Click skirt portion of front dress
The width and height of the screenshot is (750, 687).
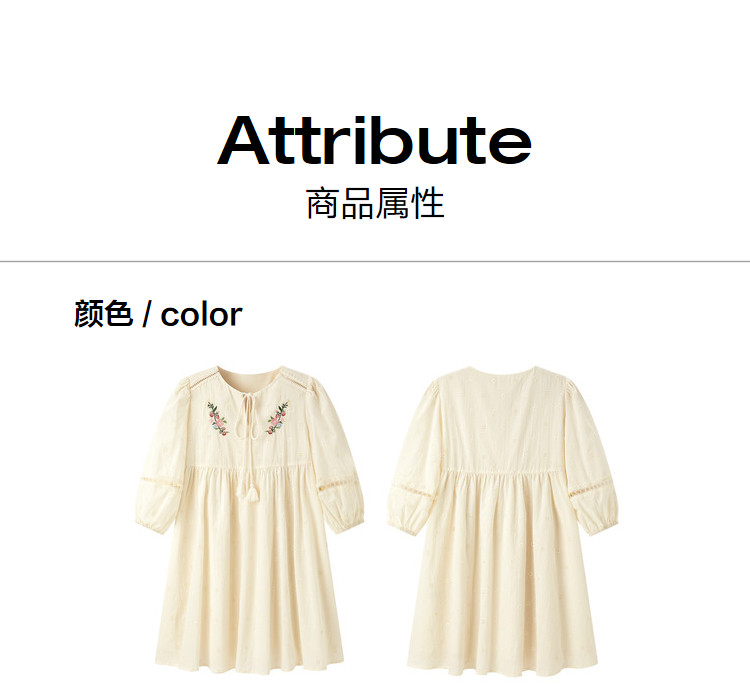coord(249,572)
